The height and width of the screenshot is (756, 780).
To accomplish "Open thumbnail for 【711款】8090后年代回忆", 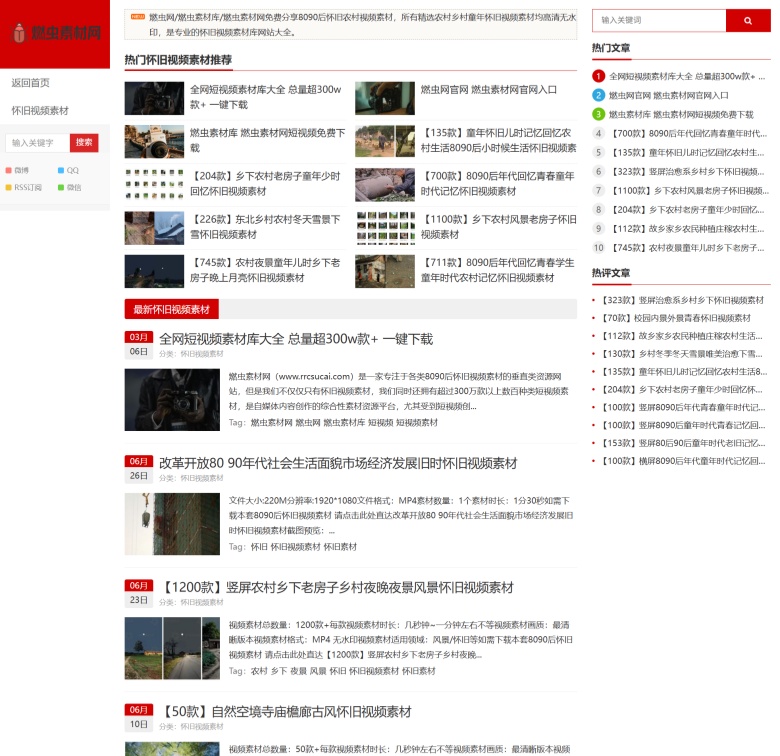I will pos(385,272).
